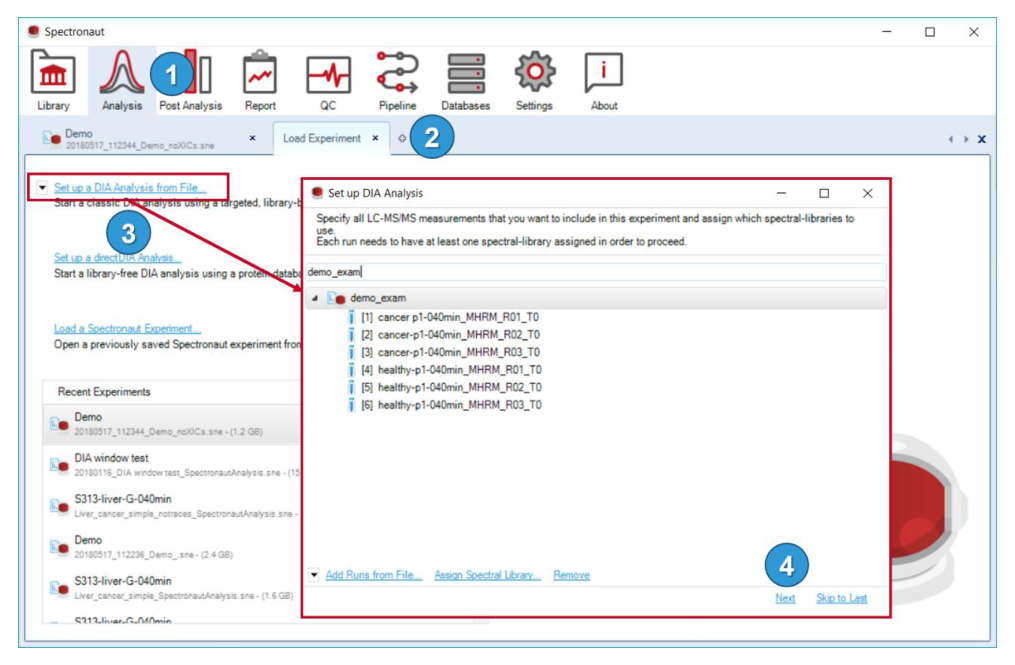This screenshot has width=1015, height=665.
Task: Open S313-liver-G-040min experiment (1.6 GB)
Action: pos(173,587)
